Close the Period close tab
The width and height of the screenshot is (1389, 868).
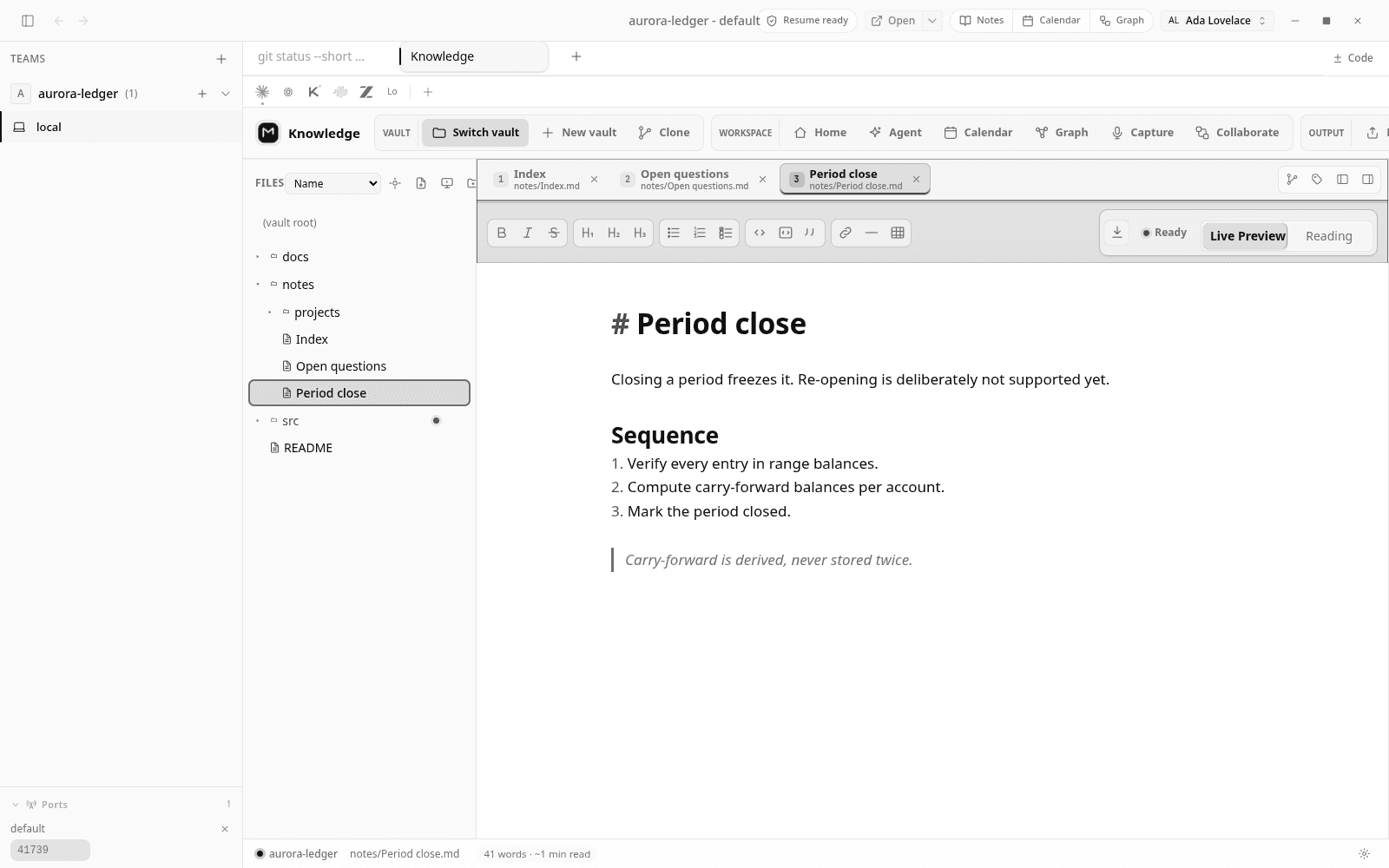pos(916,180)
